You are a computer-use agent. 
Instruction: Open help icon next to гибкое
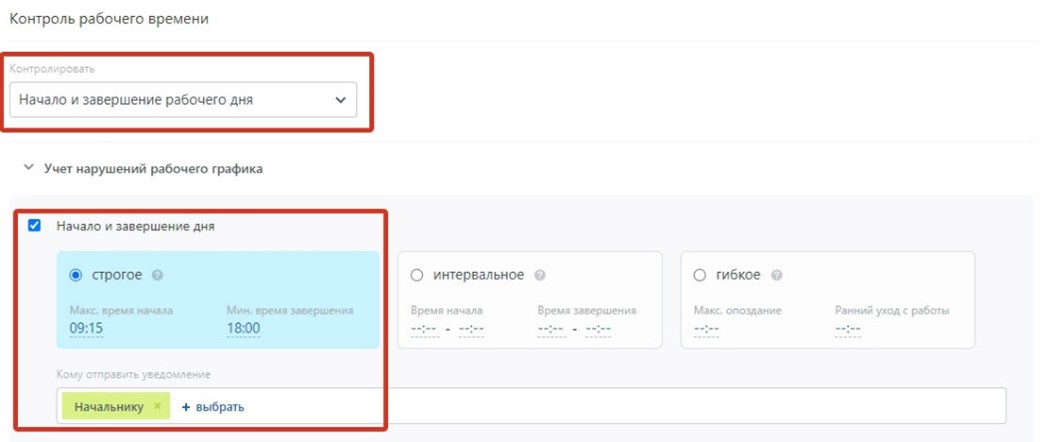[x=777, y=275]
